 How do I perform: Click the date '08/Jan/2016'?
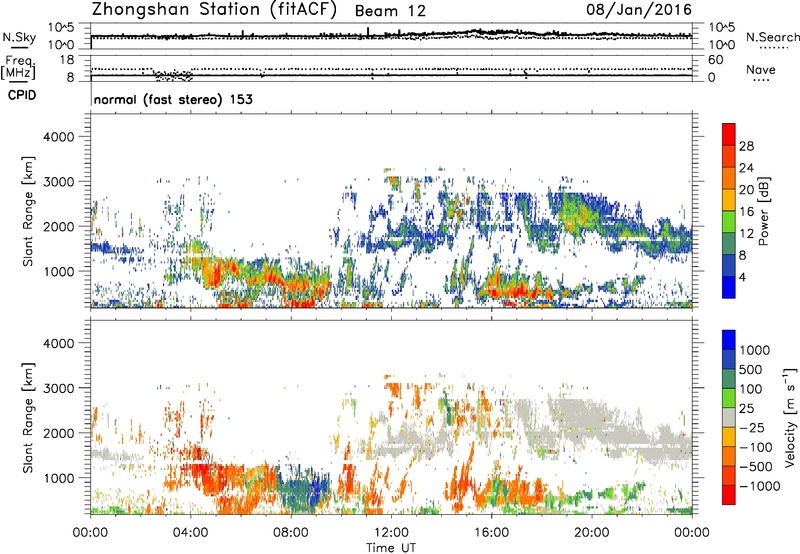click(639, 10)
